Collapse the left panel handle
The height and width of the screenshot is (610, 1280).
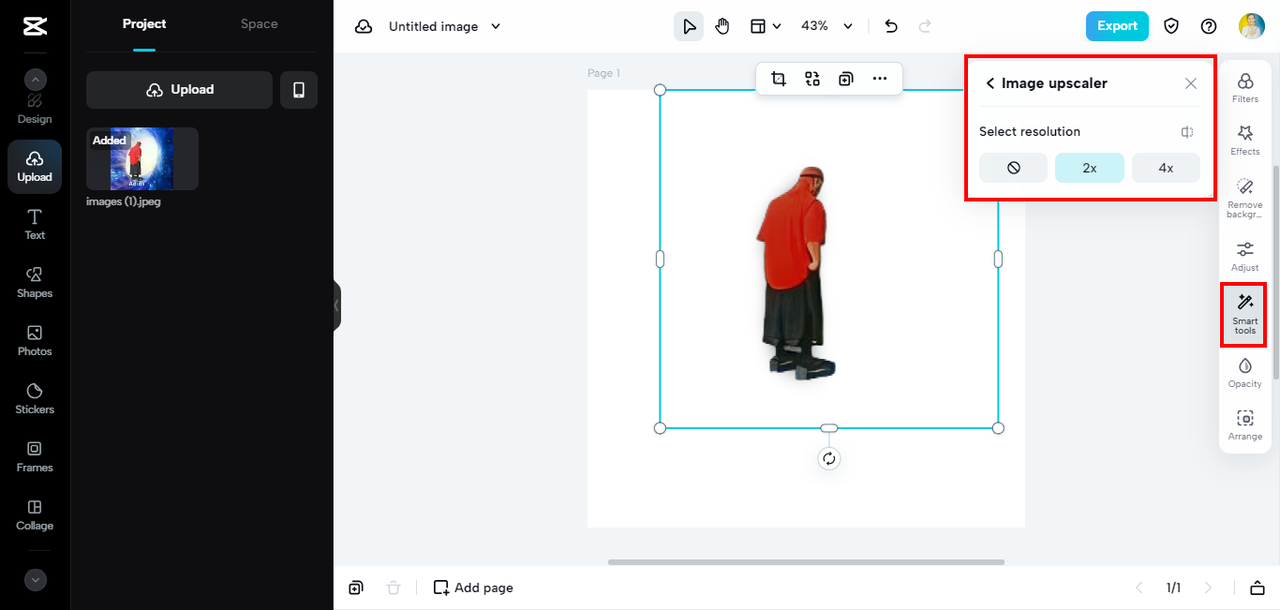pyautogui.click(x=337, y=305)
